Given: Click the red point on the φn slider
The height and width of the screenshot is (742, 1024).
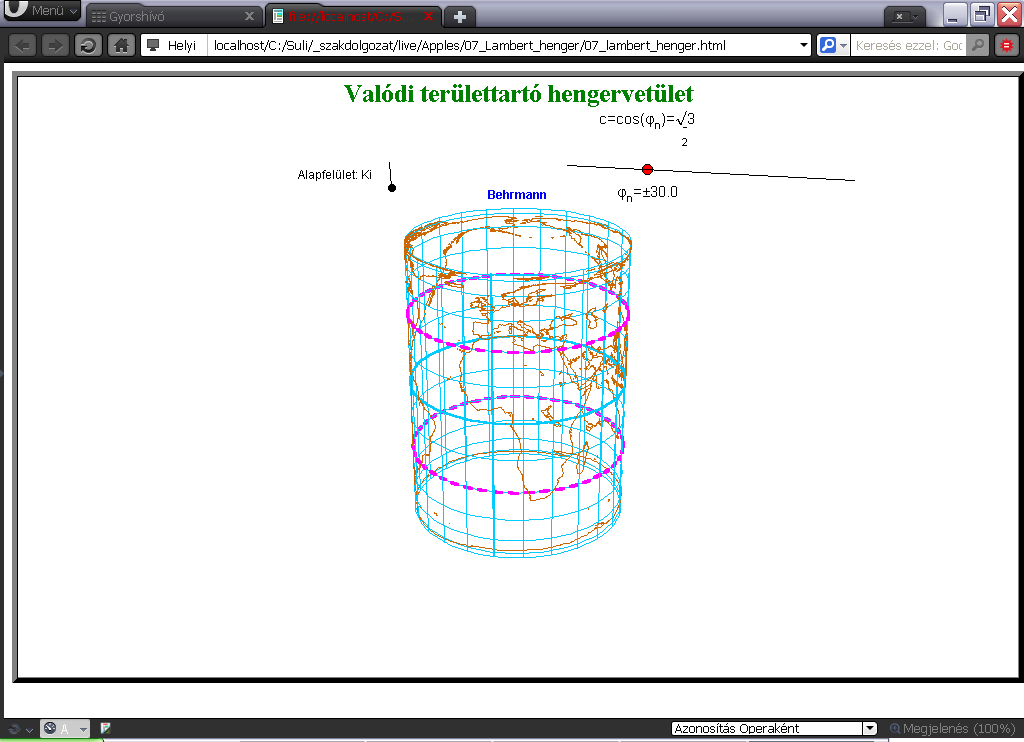Looking at the screenshot, I should (x=647, y=170).
